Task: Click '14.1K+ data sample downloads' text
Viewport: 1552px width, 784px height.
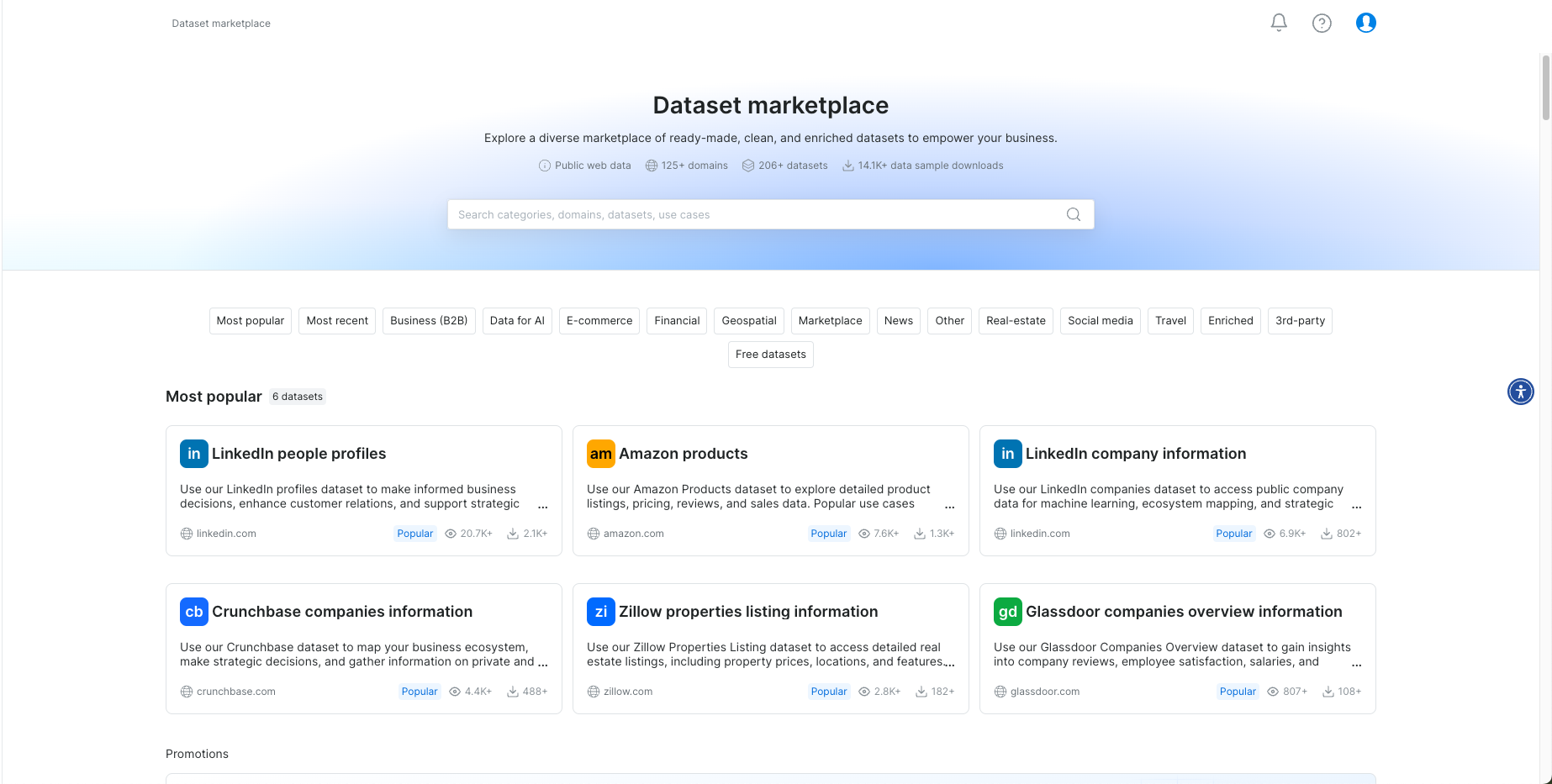Action: click(x=931, y=166)
